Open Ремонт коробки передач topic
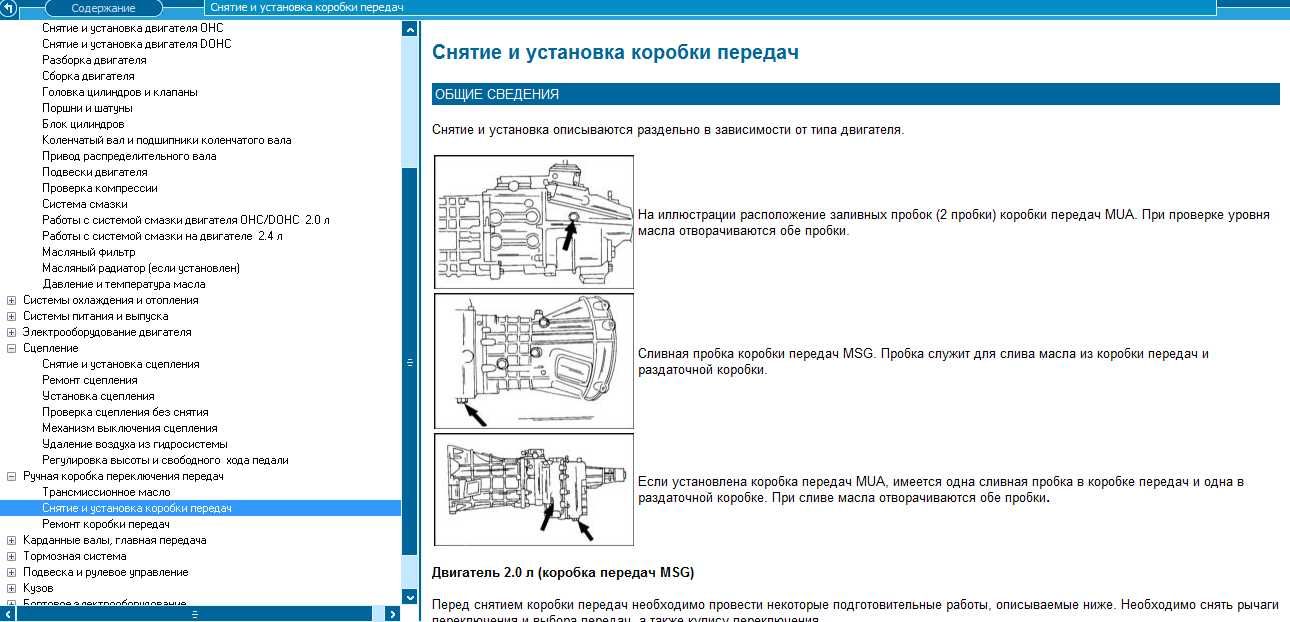 (105, 524)
